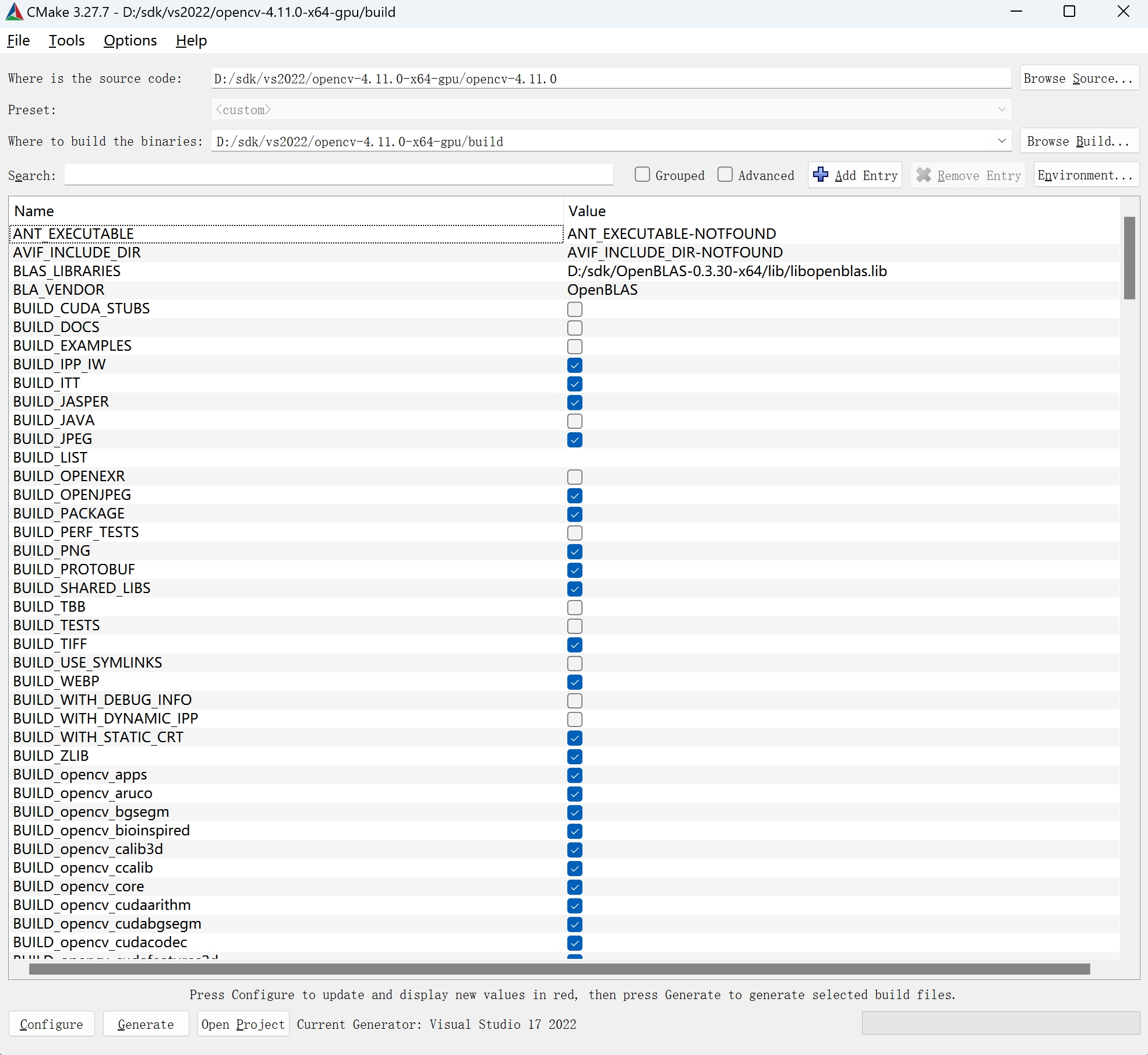Click inside the Search field

pos(338,175)
